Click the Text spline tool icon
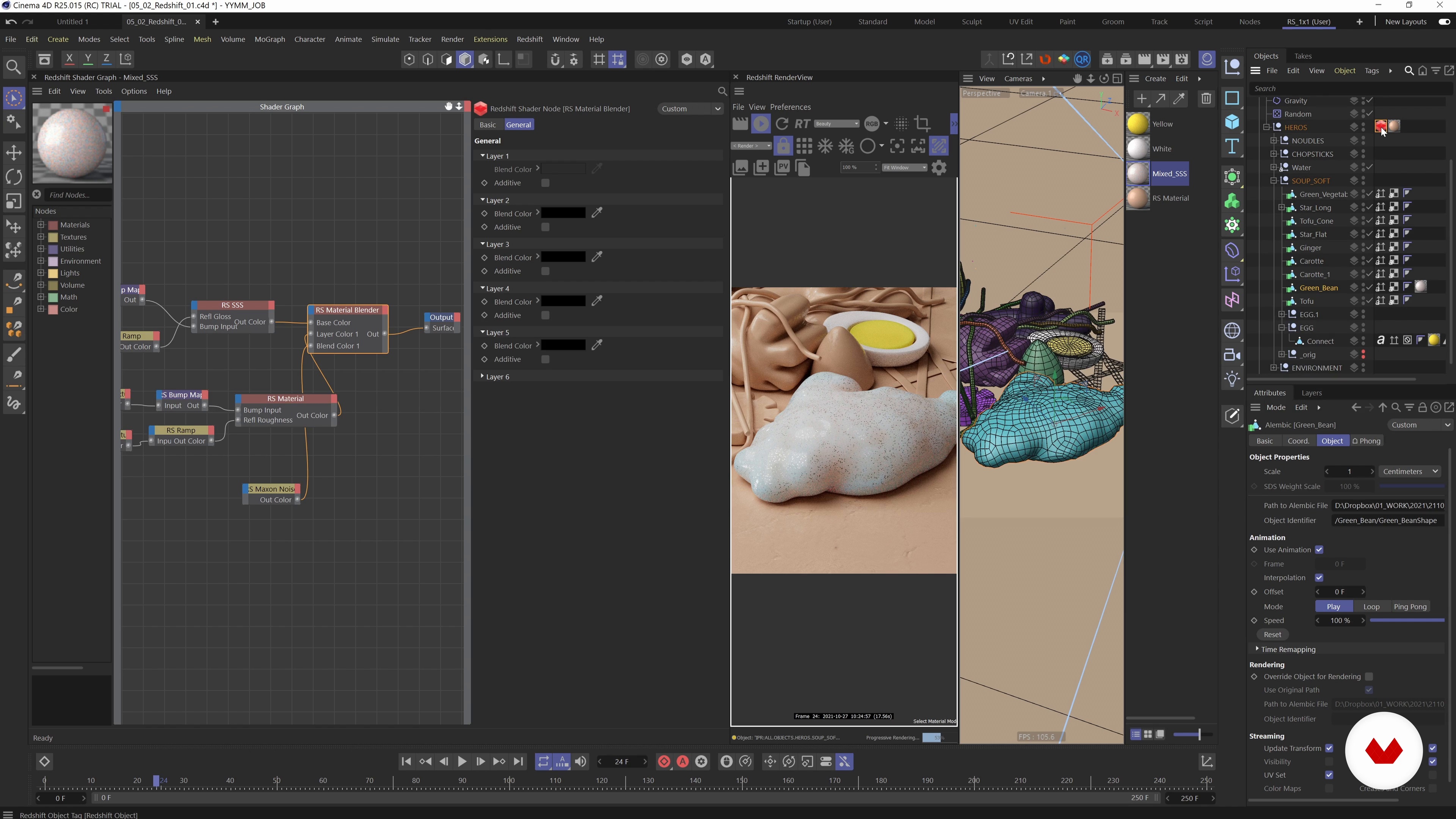 pyautogui.click(x=1232, y=147)
